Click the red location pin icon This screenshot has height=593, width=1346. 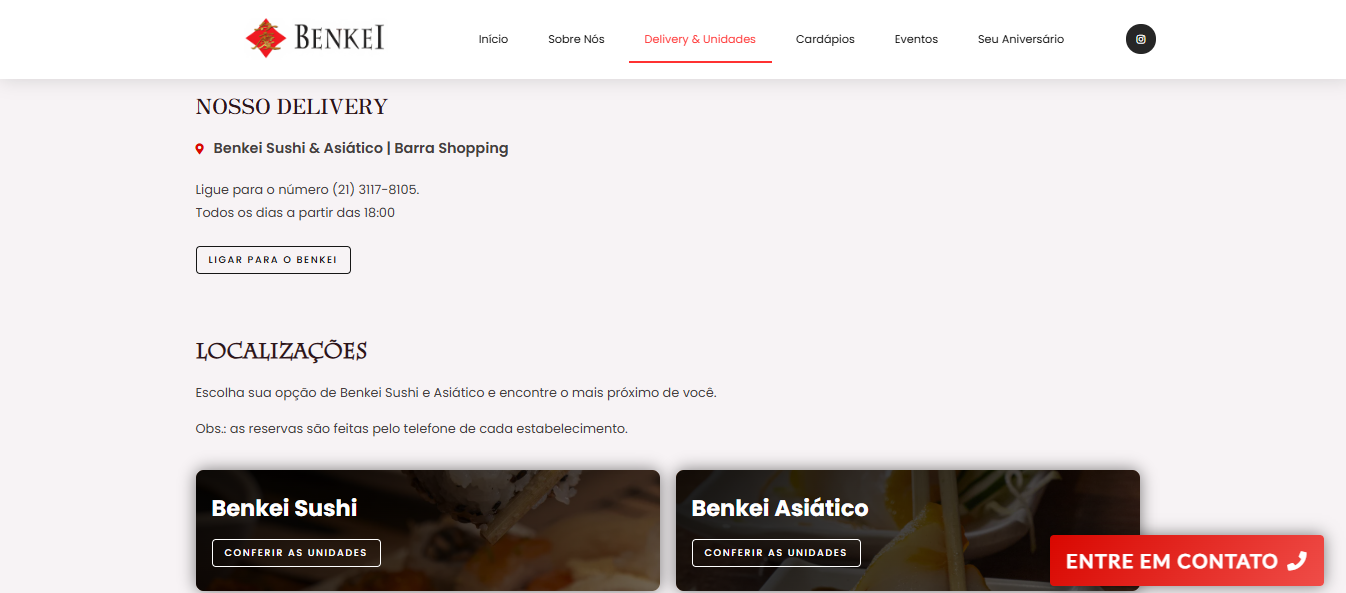[x=200, y=148]
